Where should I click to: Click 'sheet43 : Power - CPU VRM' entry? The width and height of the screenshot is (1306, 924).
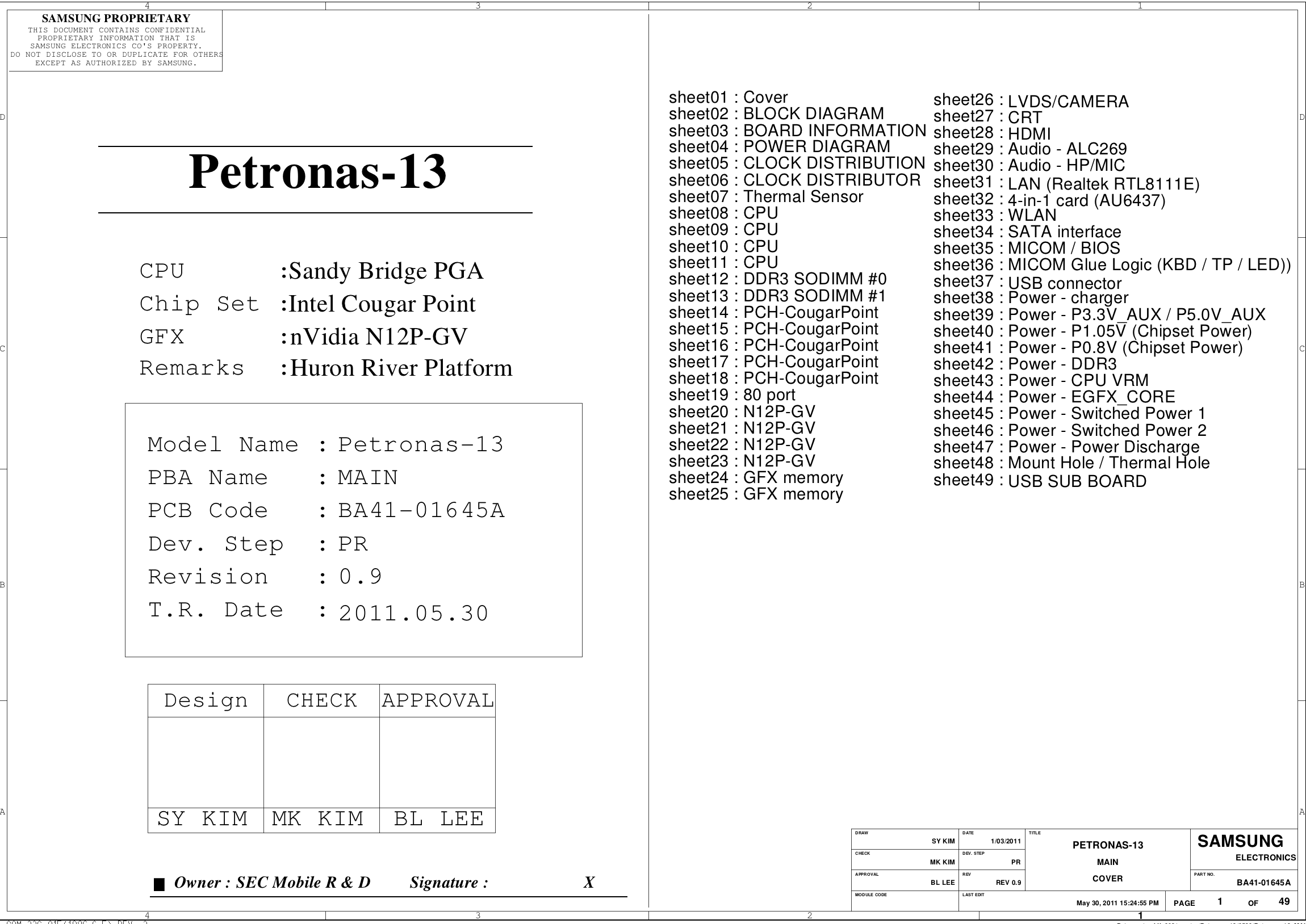click(x=1041, y=380)
